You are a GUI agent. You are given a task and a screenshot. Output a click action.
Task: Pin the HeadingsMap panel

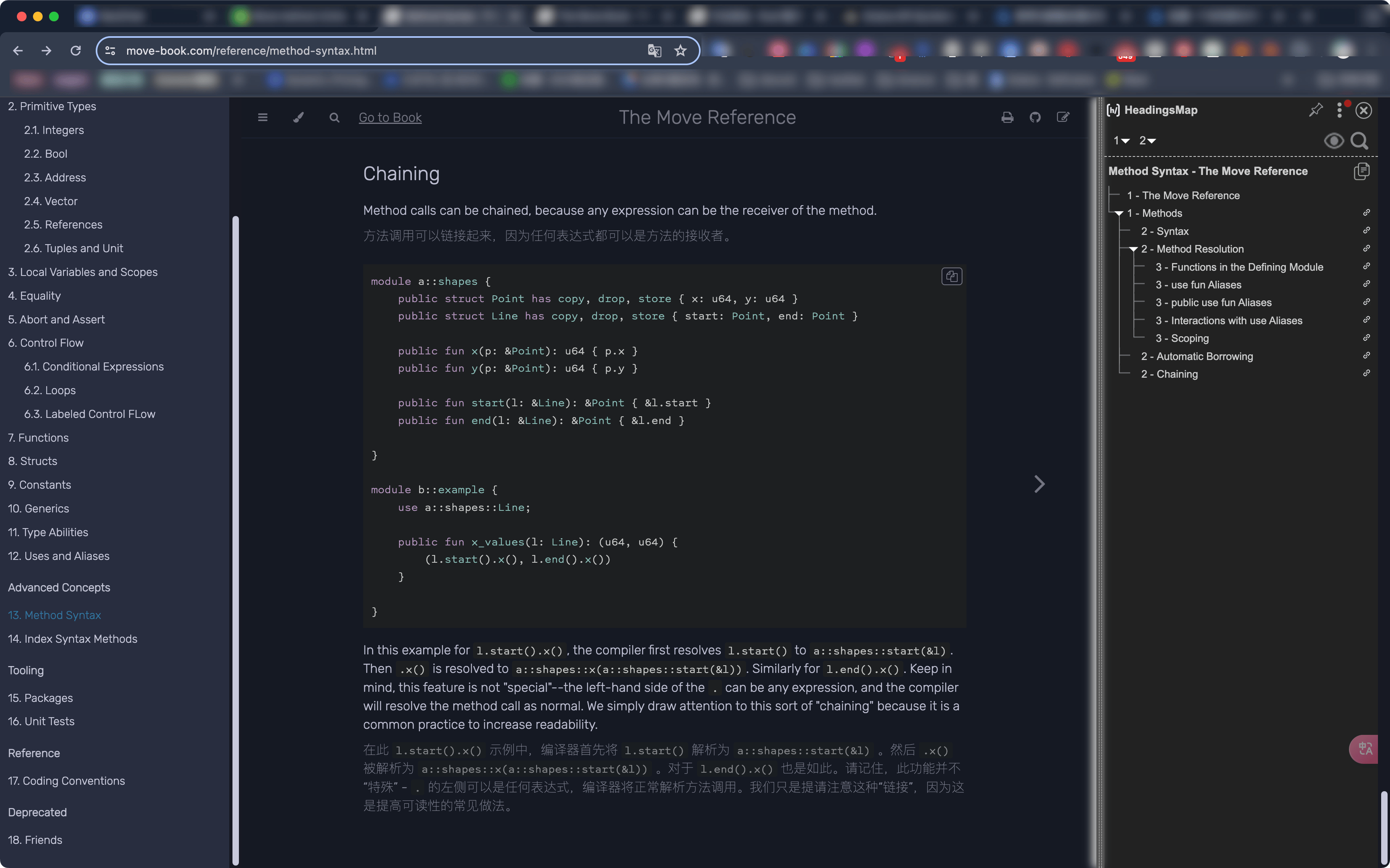click(1316, 110)
